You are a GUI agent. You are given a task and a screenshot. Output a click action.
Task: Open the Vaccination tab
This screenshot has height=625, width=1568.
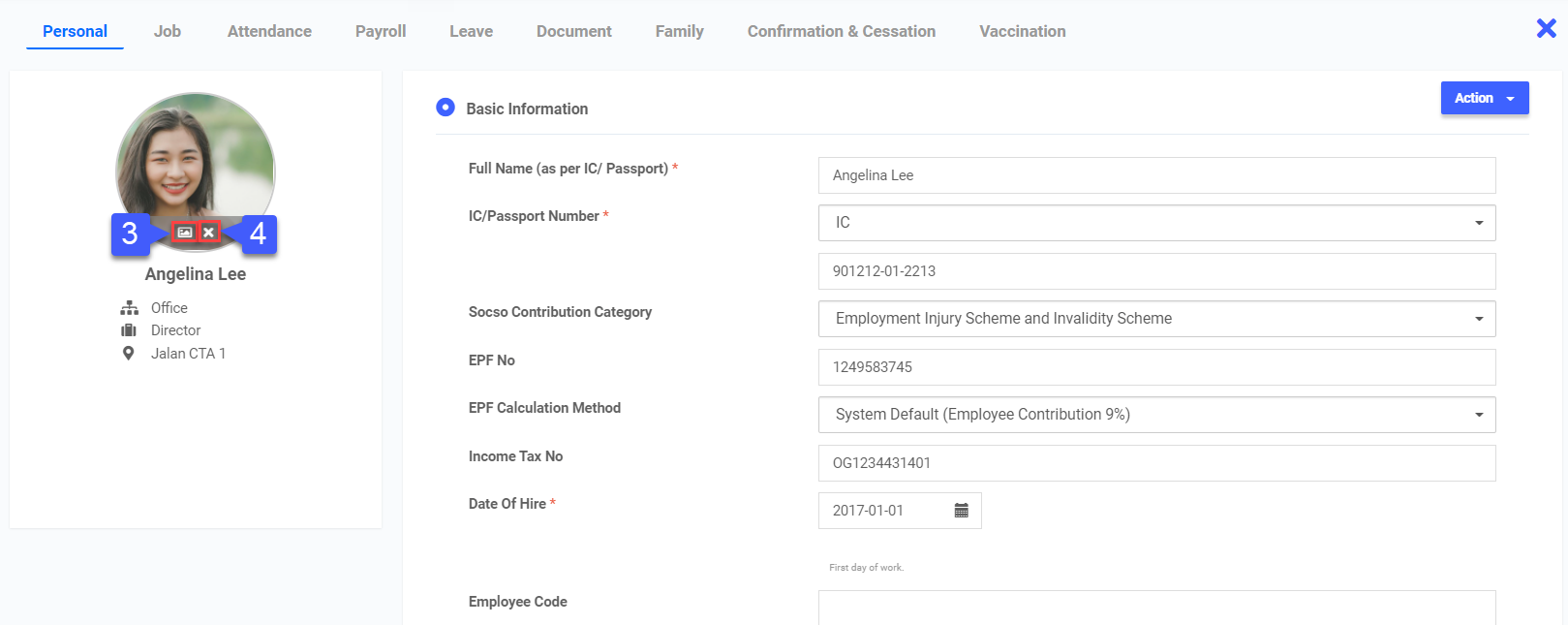[1022, 31]
